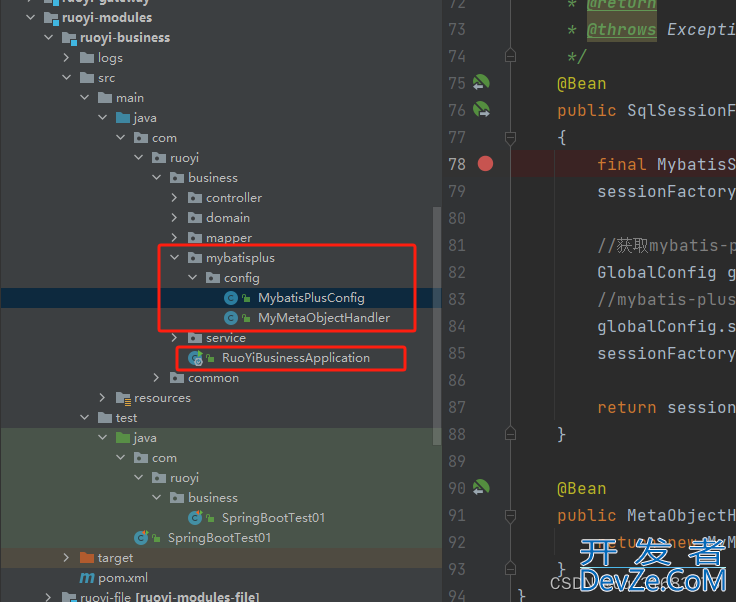Select the main folder in tree
Image resolution: width=736 pixels, height=602 pixels.
pyautogui.click(x=130, y=98)
